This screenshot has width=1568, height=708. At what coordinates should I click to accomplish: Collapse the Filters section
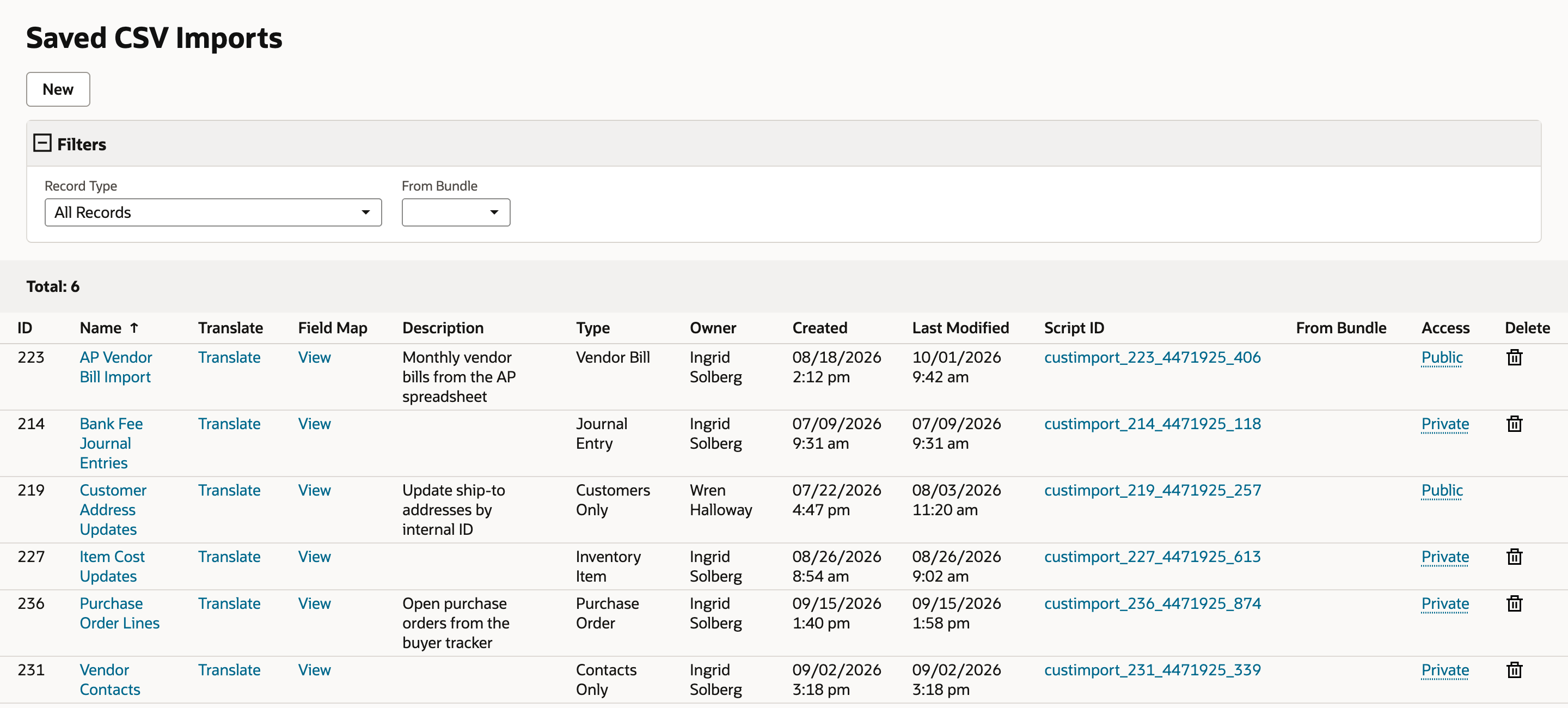pyautogui.click(x=42, y=143)
